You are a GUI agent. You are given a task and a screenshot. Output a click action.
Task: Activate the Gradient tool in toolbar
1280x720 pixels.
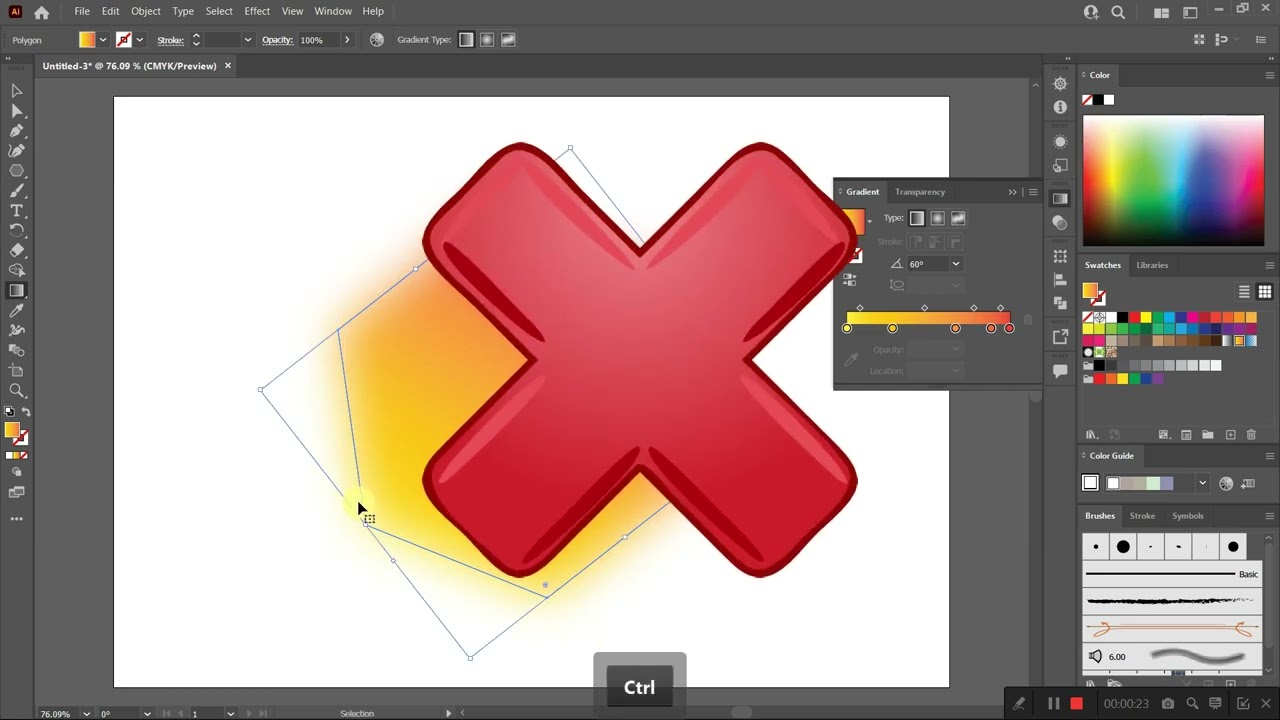coord(17,291)
